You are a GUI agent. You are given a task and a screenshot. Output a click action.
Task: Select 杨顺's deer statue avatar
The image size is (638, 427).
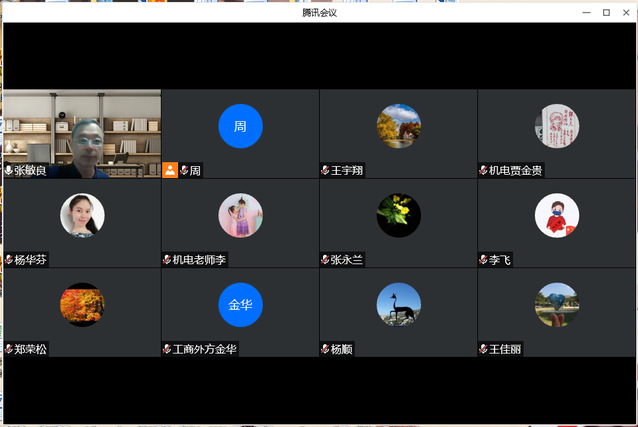398,305
